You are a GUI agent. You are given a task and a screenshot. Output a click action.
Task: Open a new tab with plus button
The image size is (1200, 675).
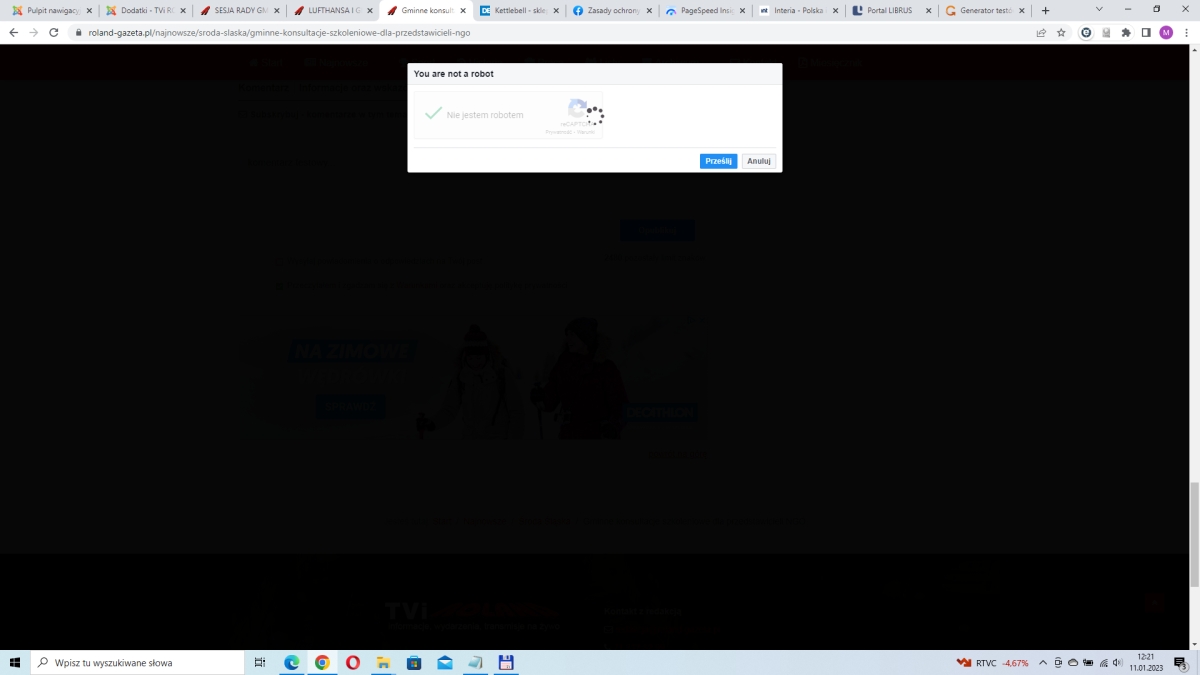tap(1046, 11)
